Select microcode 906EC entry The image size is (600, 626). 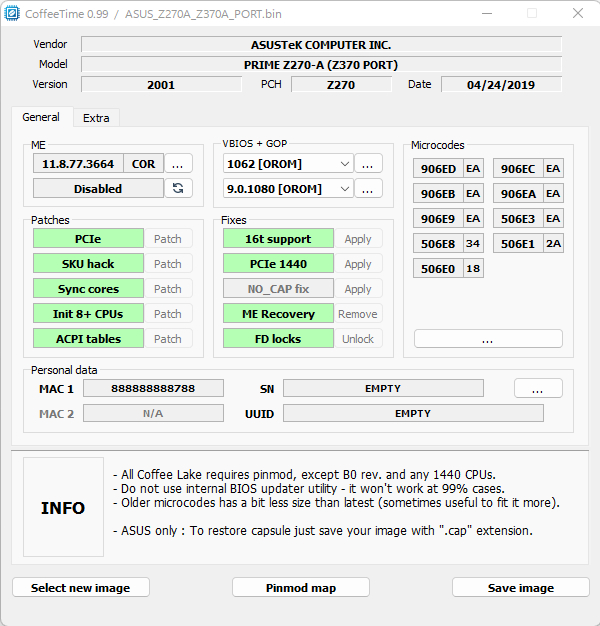click(528, 168)
